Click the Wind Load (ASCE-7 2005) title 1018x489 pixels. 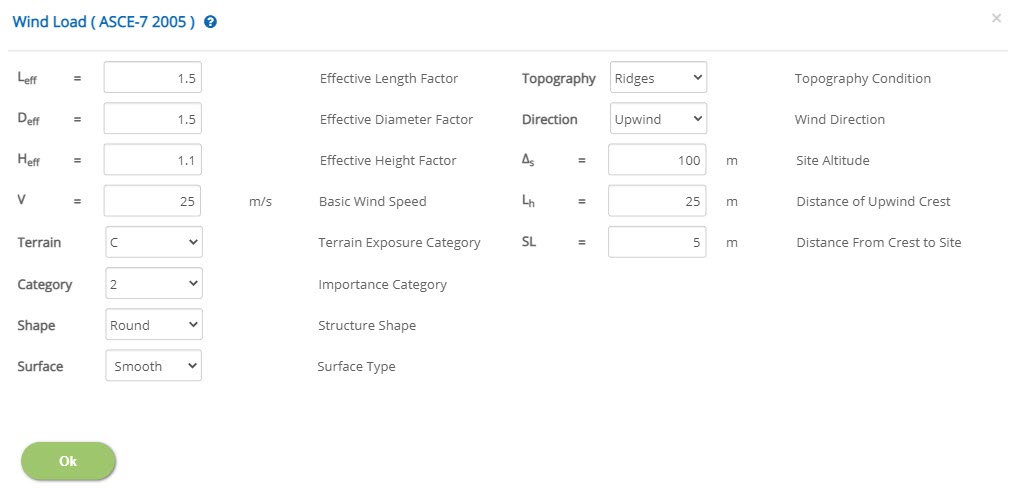pyautogui.click(x=103, y=21)
